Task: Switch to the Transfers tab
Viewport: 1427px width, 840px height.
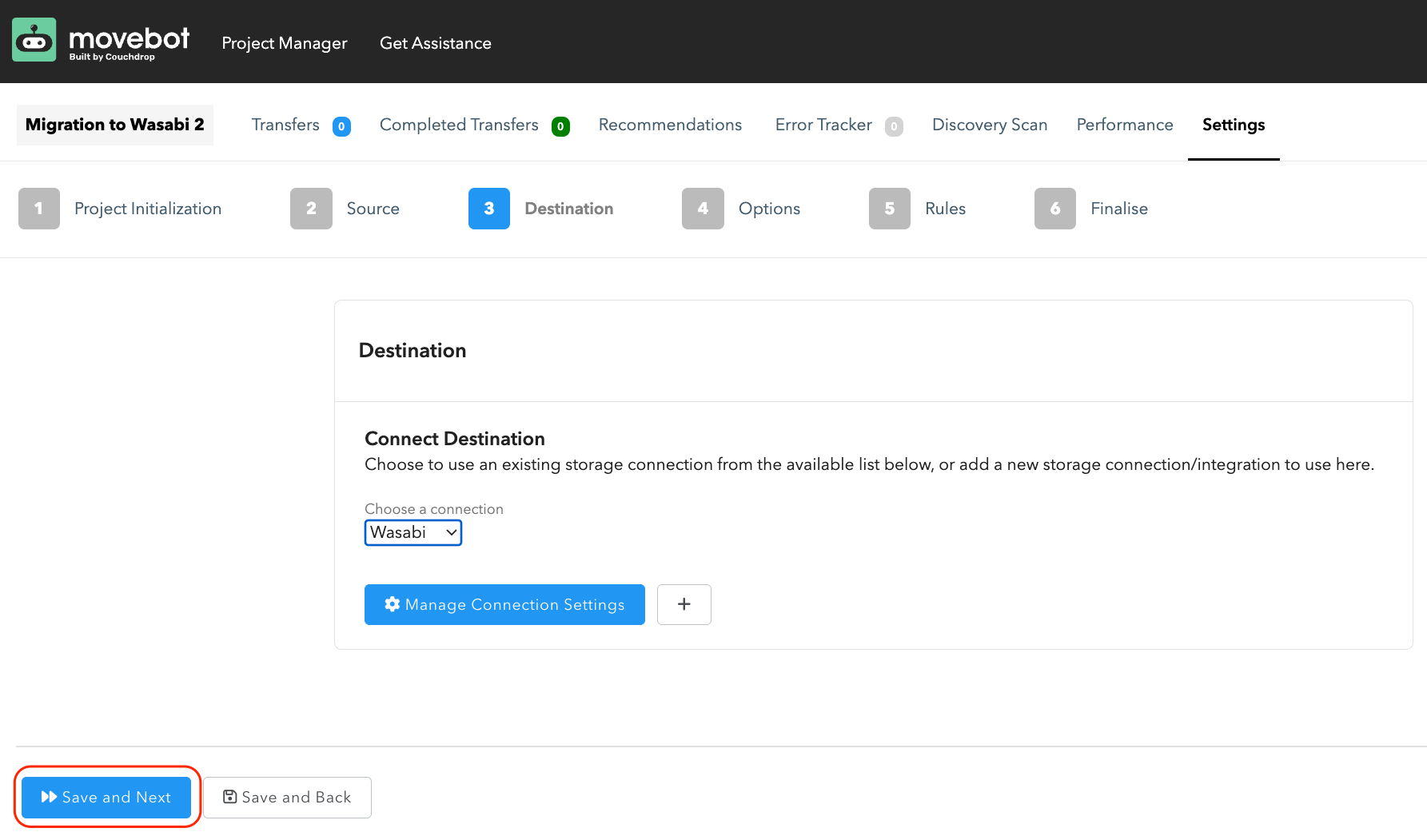Action: click(285, 125)
